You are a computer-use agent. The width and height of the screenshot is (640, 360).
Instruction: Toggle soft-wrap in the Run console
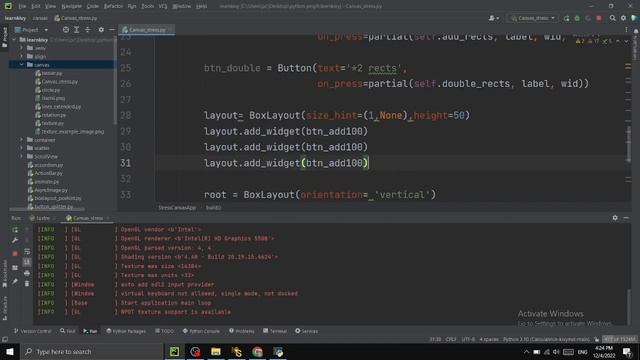pos(27,252)
